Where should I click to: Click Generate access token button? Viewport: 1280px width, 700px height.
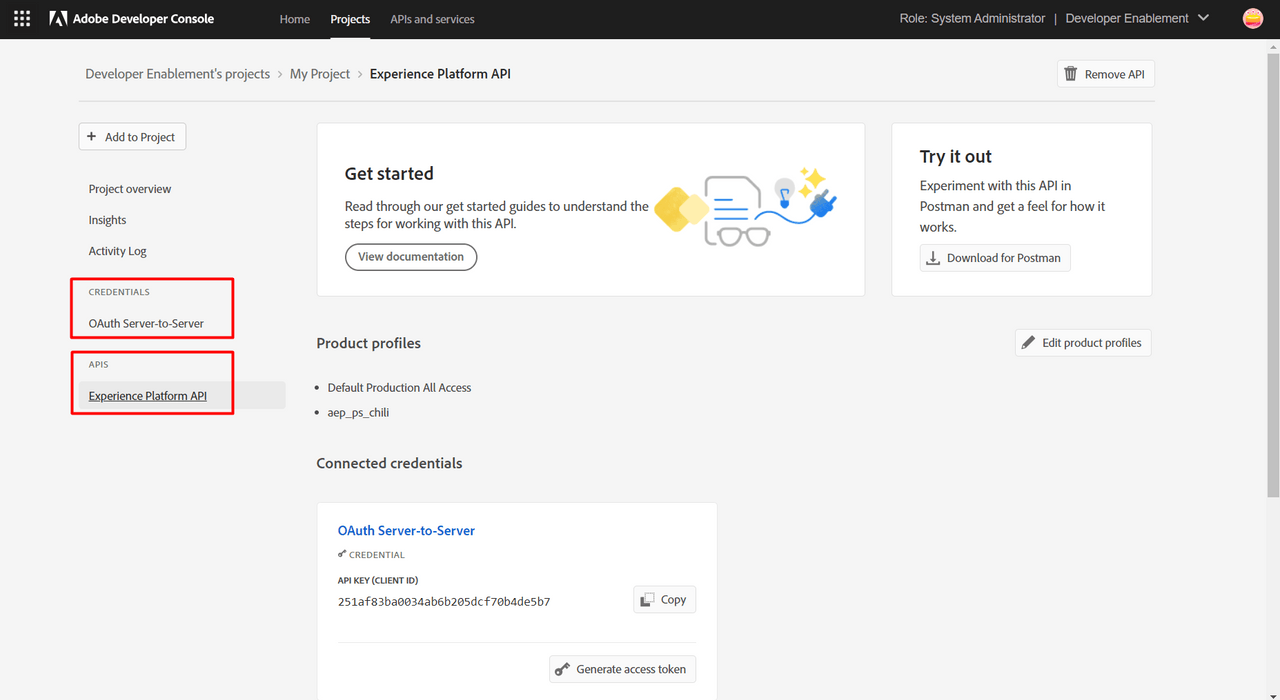click(622, 669)
